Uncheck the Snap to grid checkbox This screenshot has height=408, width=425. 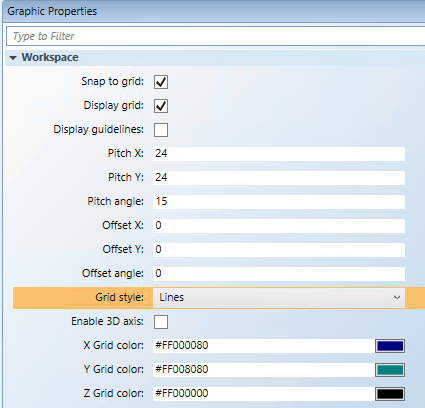click(x=161, y=82)
